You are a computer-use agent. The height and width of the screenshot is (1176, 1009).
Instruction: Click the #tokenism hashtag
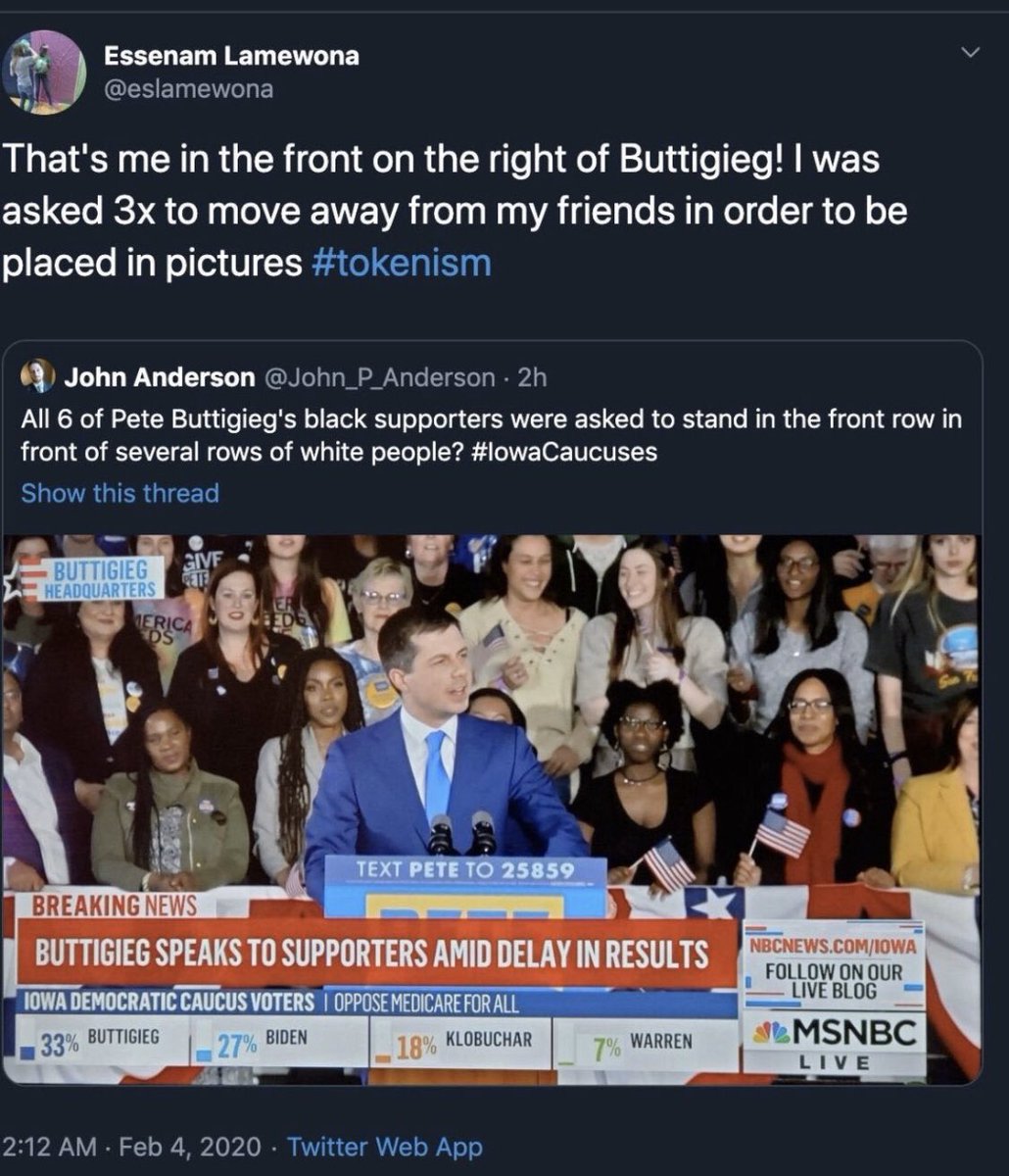click(400, 265)
